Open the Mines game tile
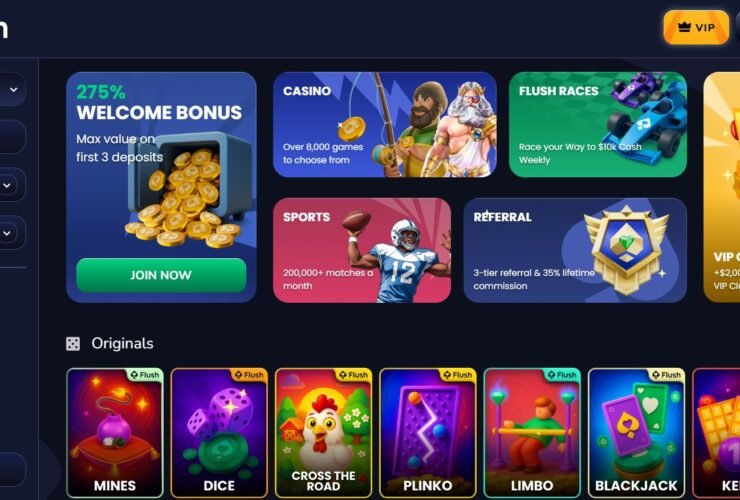 click(x=115, y=433)
